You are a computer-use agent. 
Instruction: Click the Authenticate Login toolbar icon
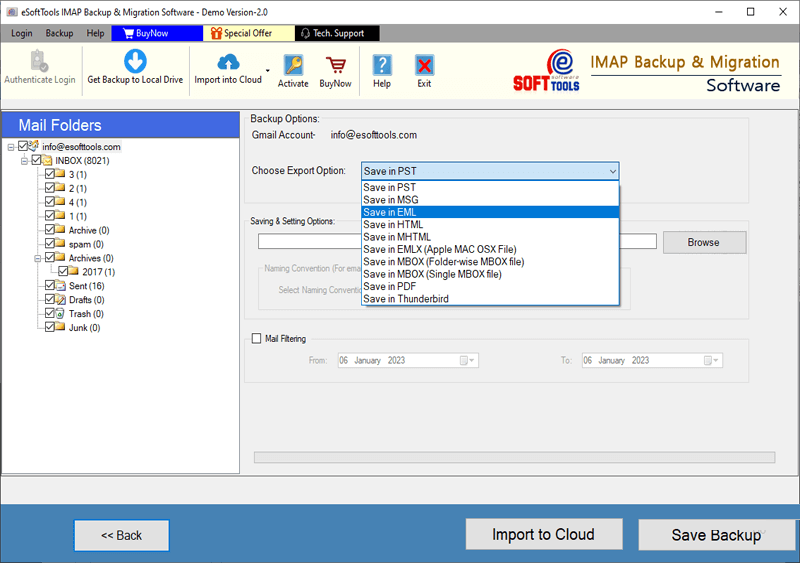pos(39,61)
